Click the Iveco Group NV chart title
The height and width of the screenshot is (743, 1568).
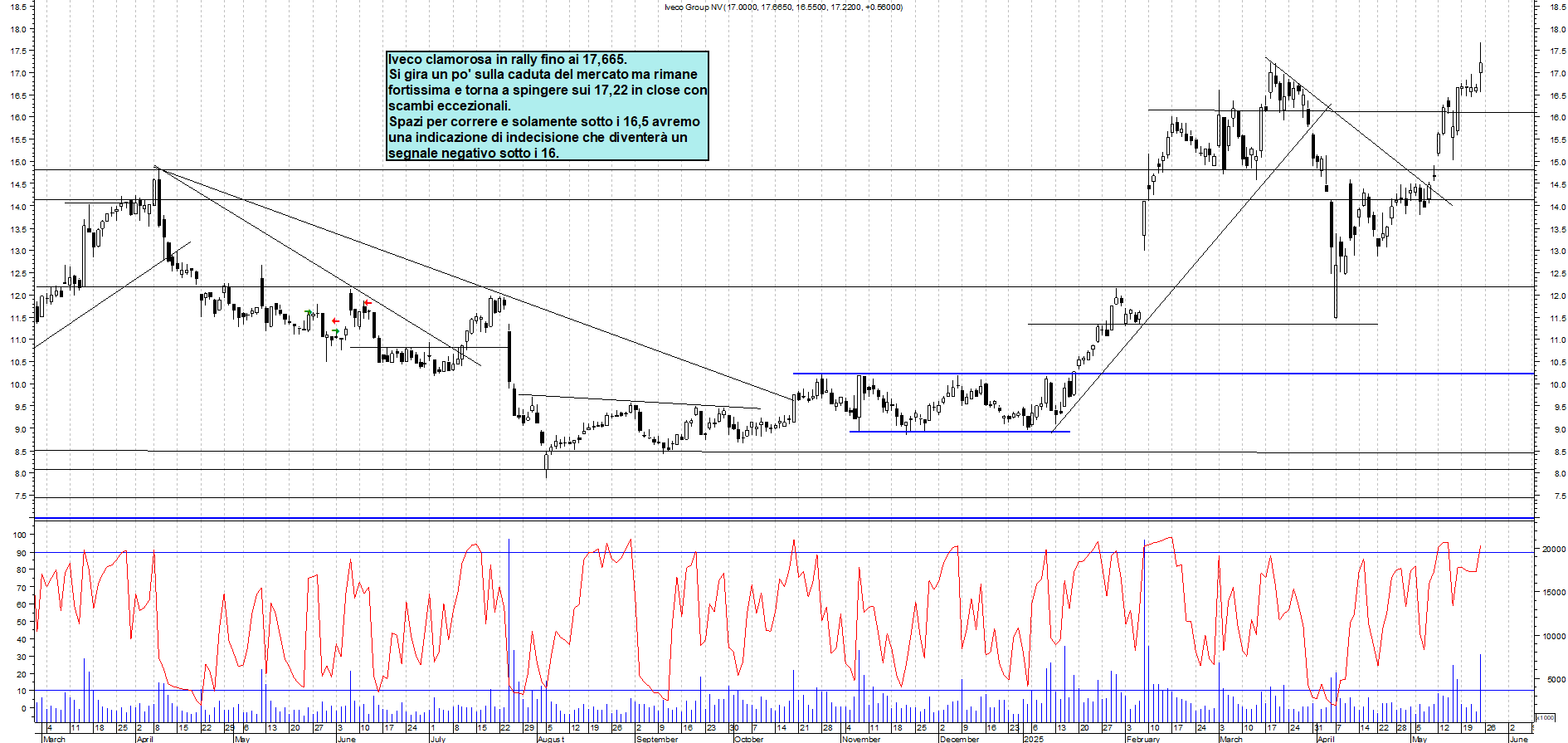[783, 7]
